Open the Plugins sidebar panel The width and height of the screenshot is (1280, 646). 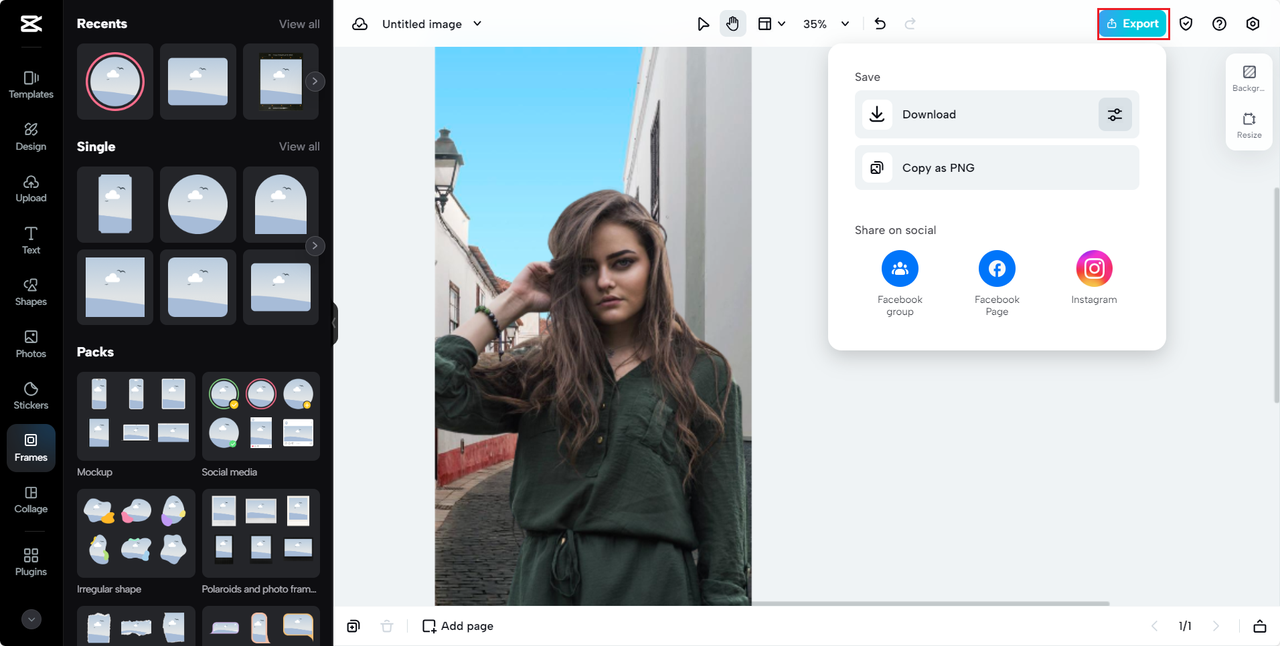[31, 562]
